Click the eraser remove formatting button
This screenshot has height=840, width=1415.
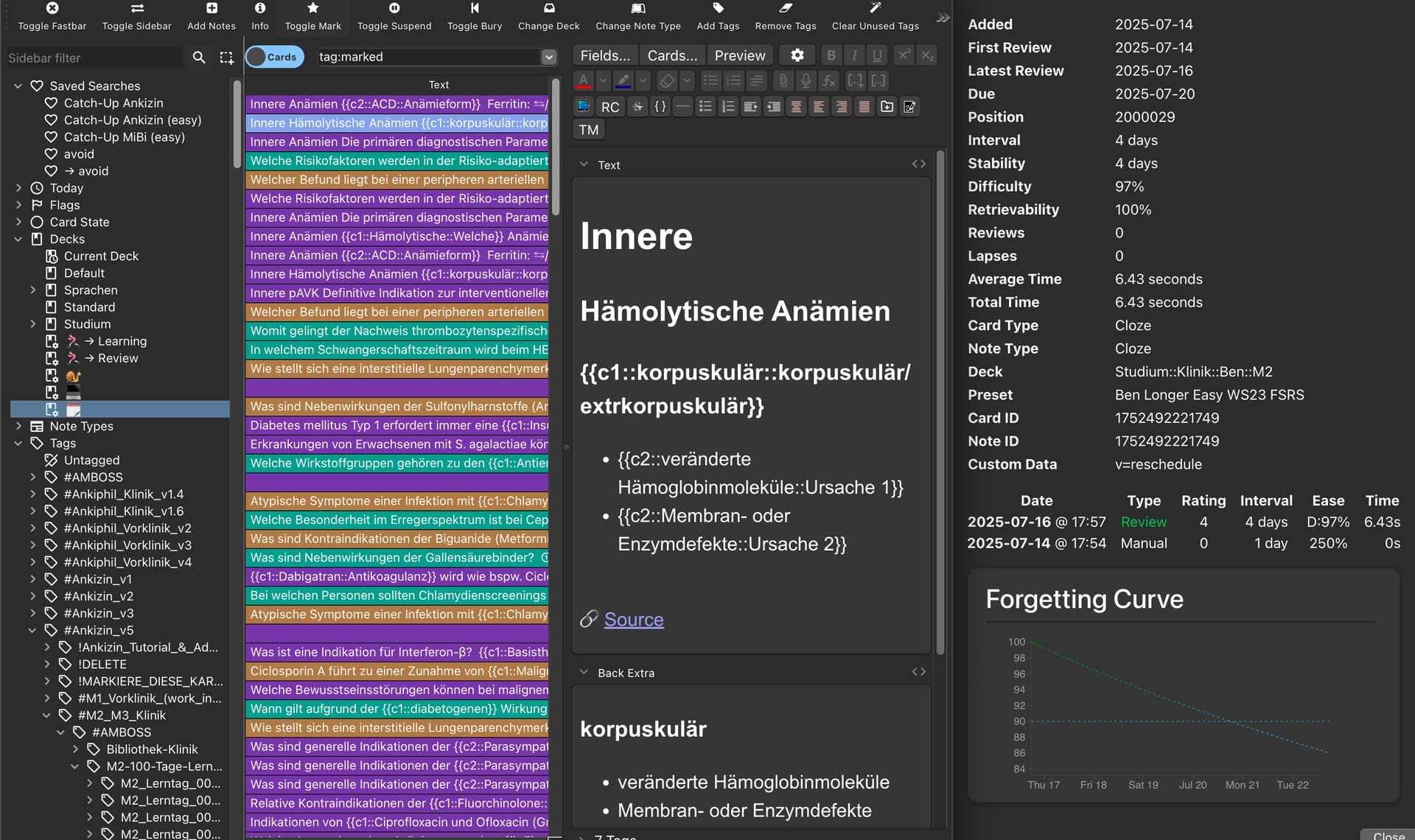point(666,81)
